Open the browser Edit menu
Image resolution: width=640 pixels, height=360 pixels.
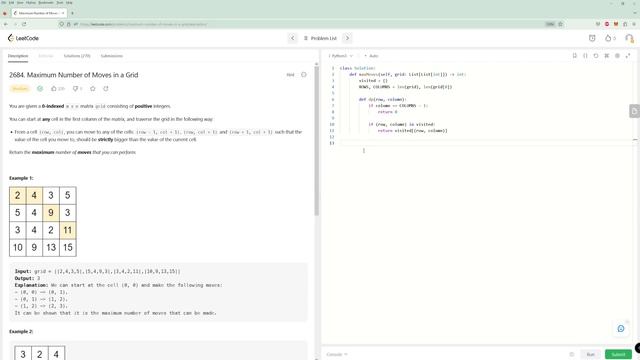pyautogui.click(x=11, y=2)
